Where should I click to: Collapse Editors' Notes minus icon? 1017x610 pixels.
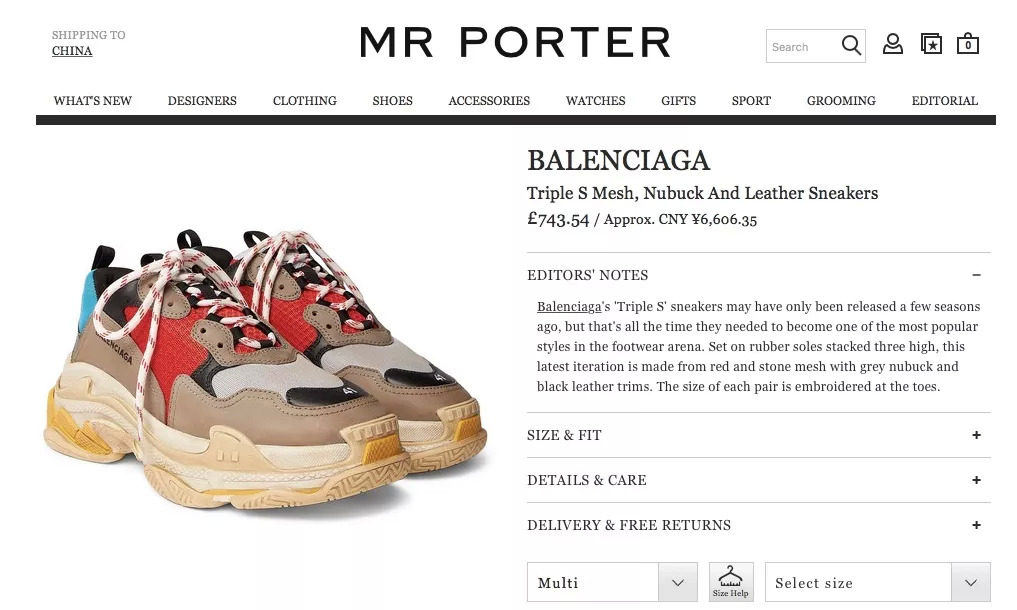[976, 275]
